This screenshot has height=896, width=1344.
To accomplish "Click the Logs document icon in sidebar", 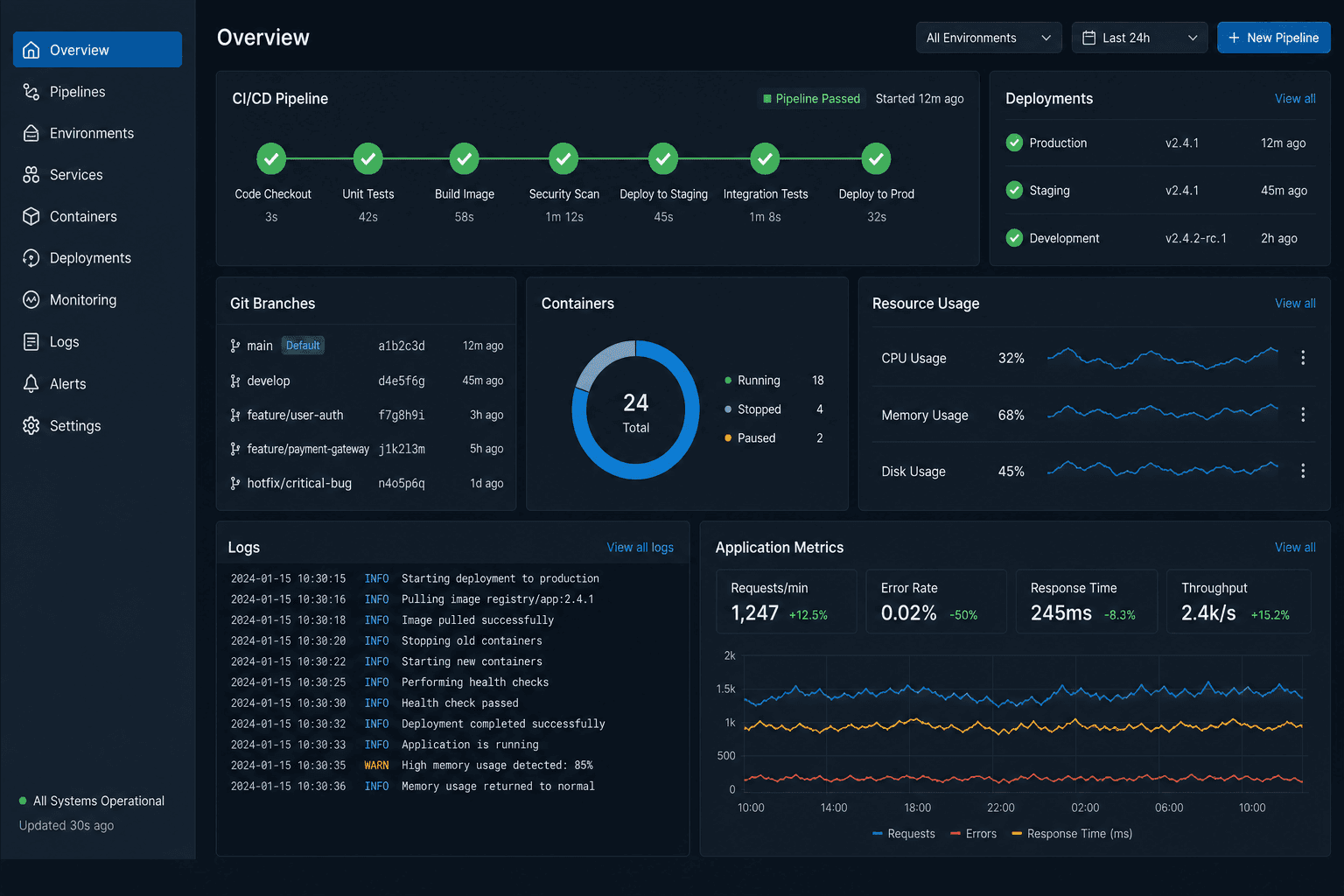I will (x=31, y=342).
